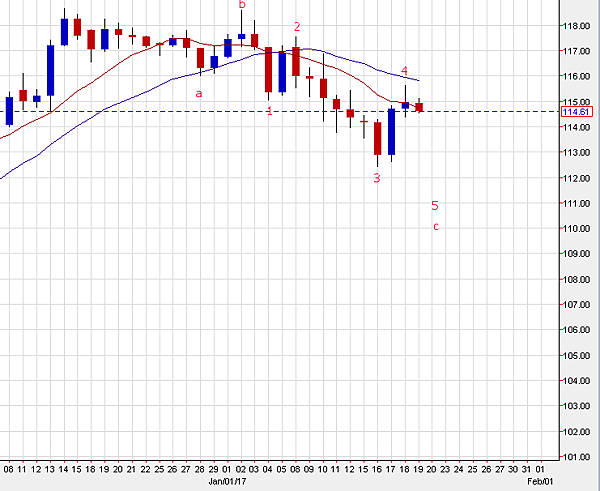This screenshot has width=600, height=491.
Task: Select date label 28 on time axis
Action: (199, 469)
